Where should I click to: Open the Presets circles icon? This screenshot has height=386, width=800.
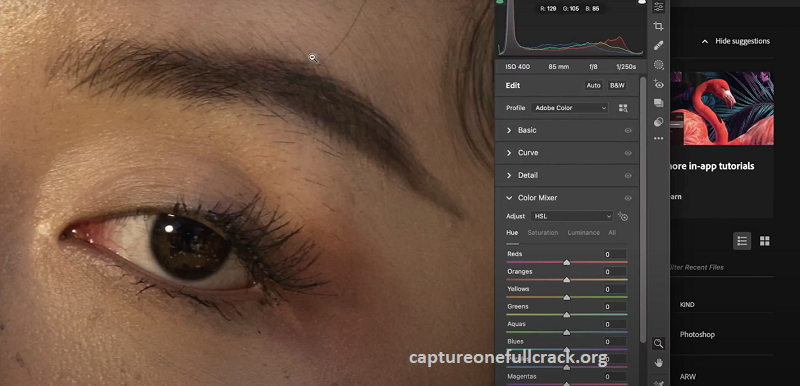[x=659, y=122]
